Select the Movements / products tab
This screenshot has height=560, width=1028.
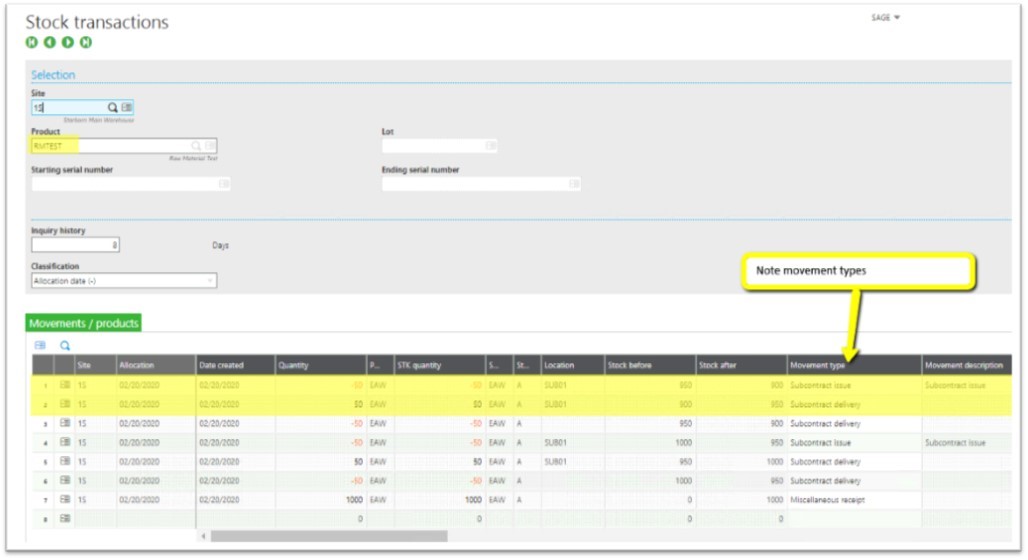pyautogui.click(x=84, y=323)
